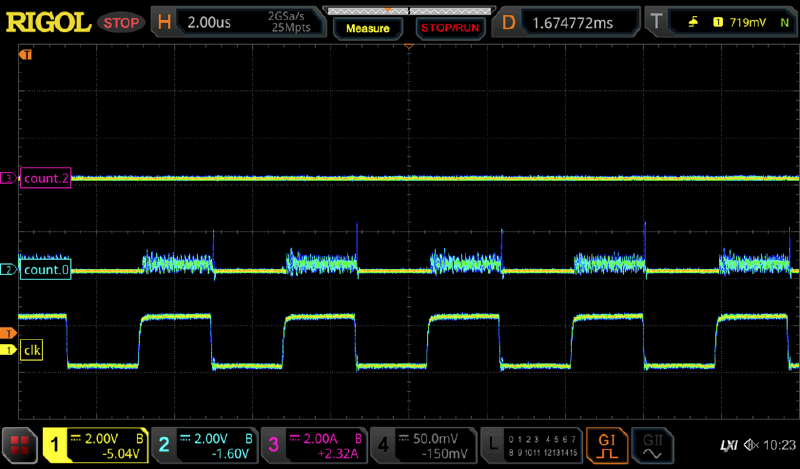The width and height of the screenshot is (800, 469).
Task: Select the count.2 channel label
Action: (43, 179)
